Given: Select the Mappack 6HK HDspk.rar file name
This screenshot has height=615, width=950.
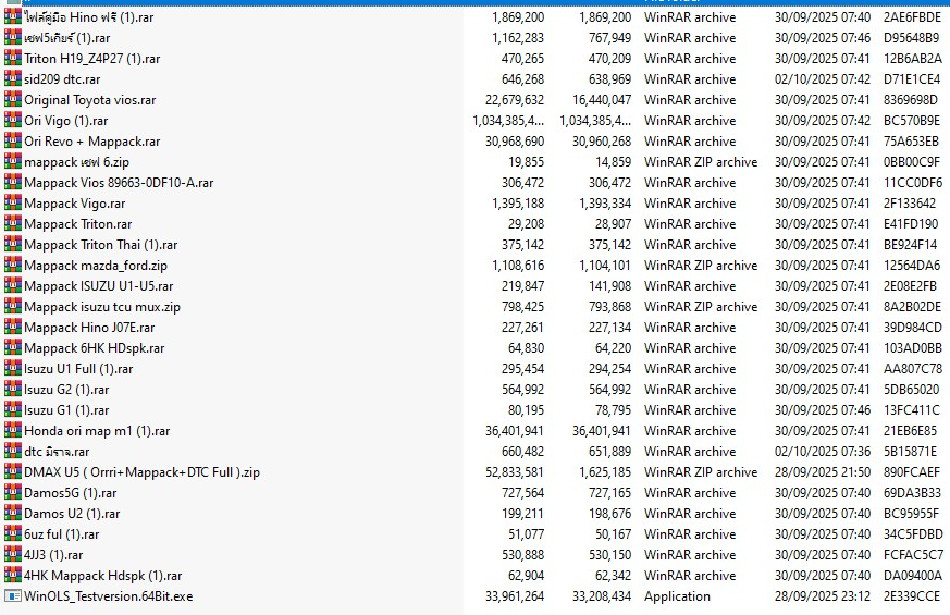Looking at the screenshot, I should (94, 348).
